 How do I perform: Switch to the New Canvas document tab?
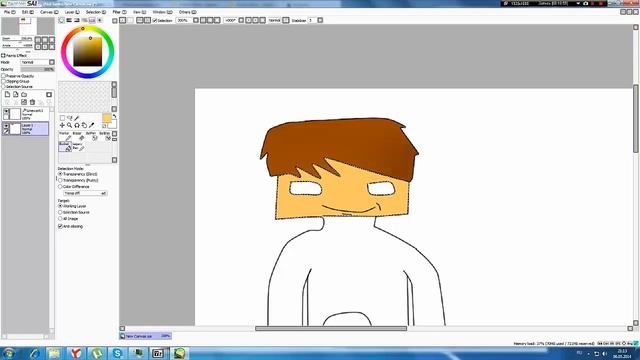pyautogui.click(x=145, y=336)
